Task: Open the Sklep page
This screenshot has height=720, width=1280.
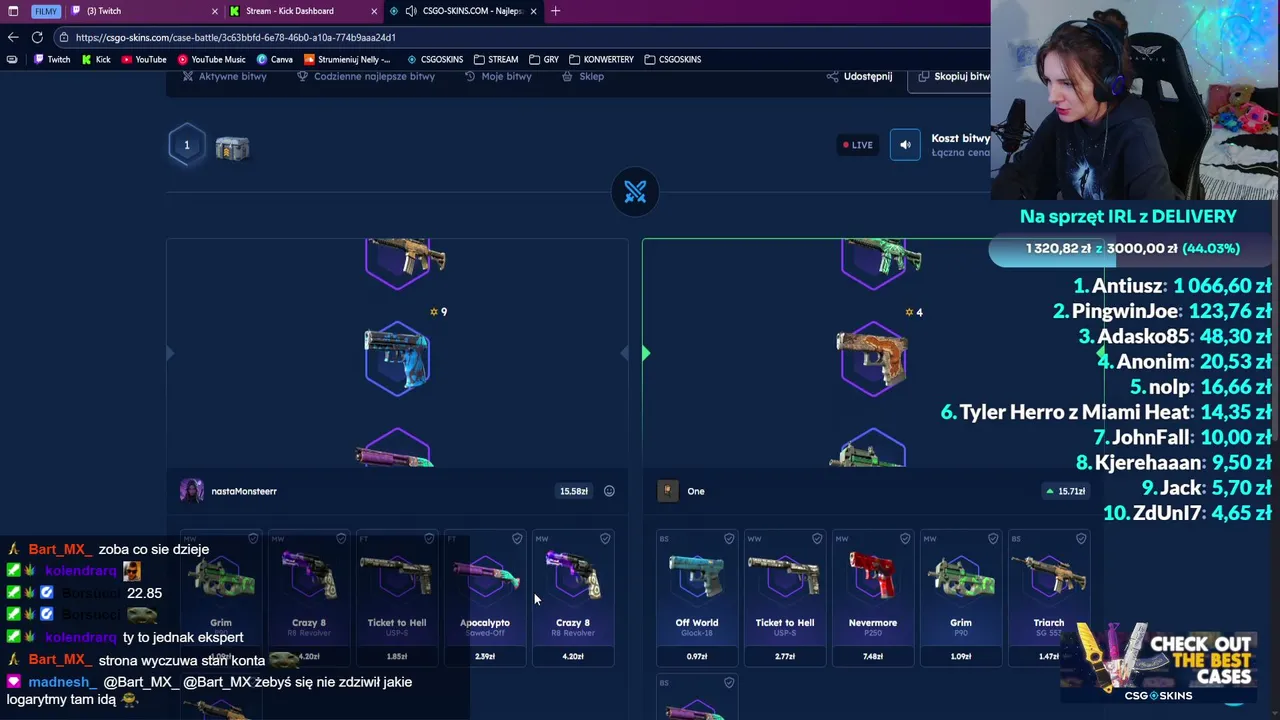Action: click(x=583, y=76)
